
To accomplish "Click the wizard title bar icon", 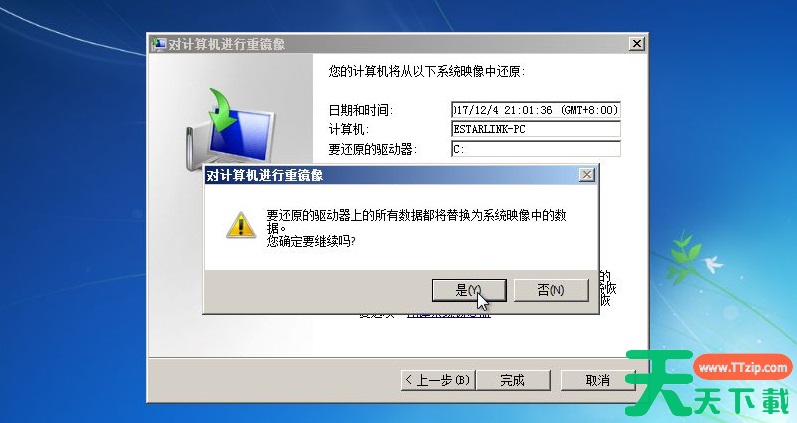I will (159, 44).
